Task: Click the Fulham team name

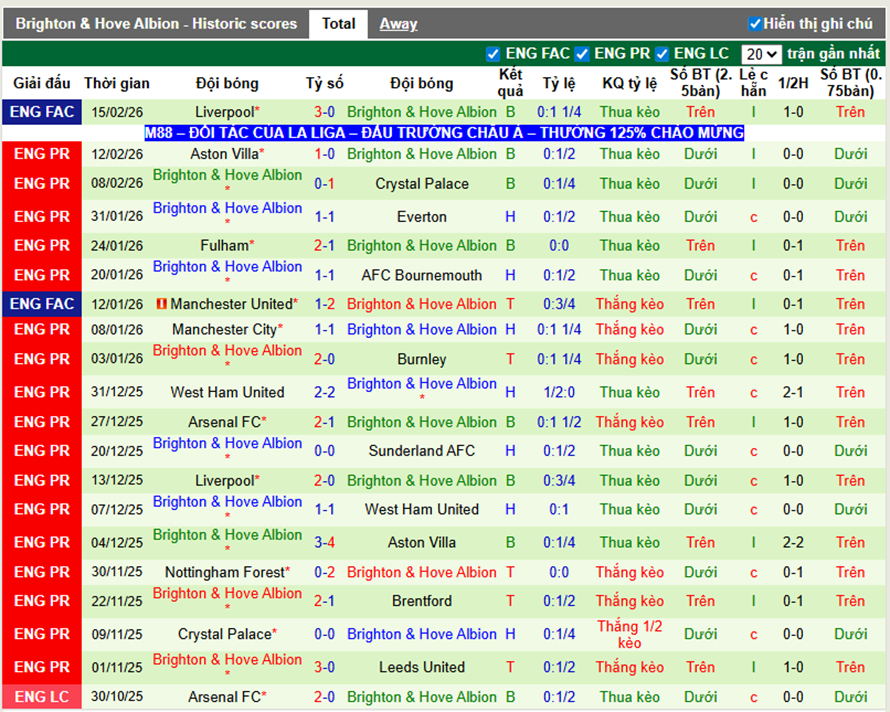Action: (227, 245)
